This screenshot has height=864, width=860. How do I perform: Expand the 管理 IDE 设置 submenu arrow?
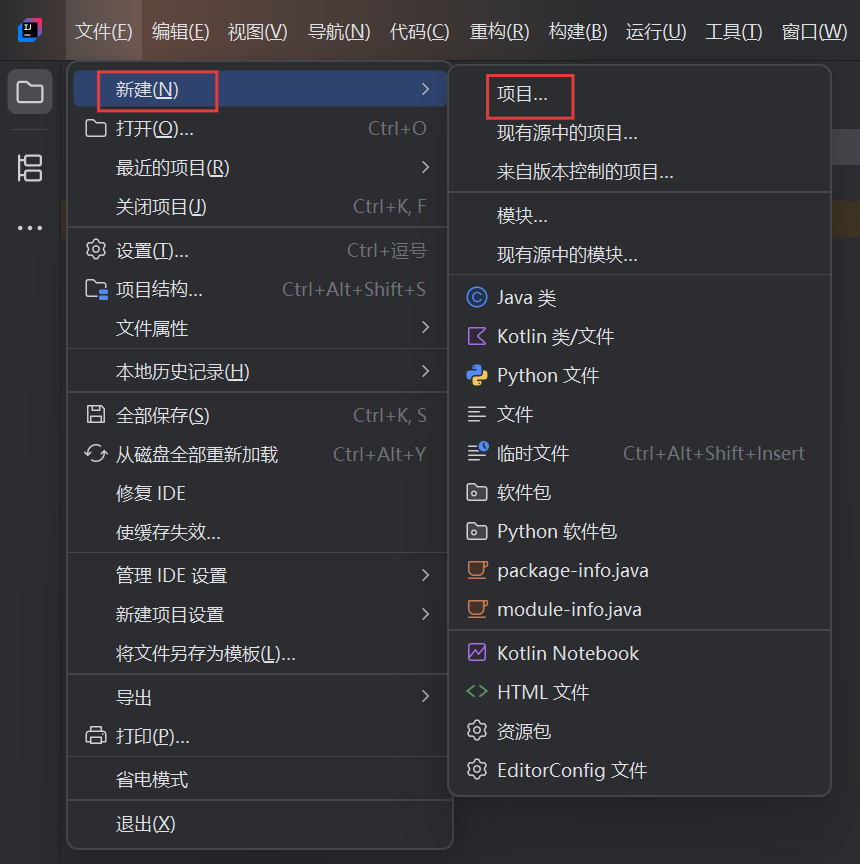click(425, 575)
